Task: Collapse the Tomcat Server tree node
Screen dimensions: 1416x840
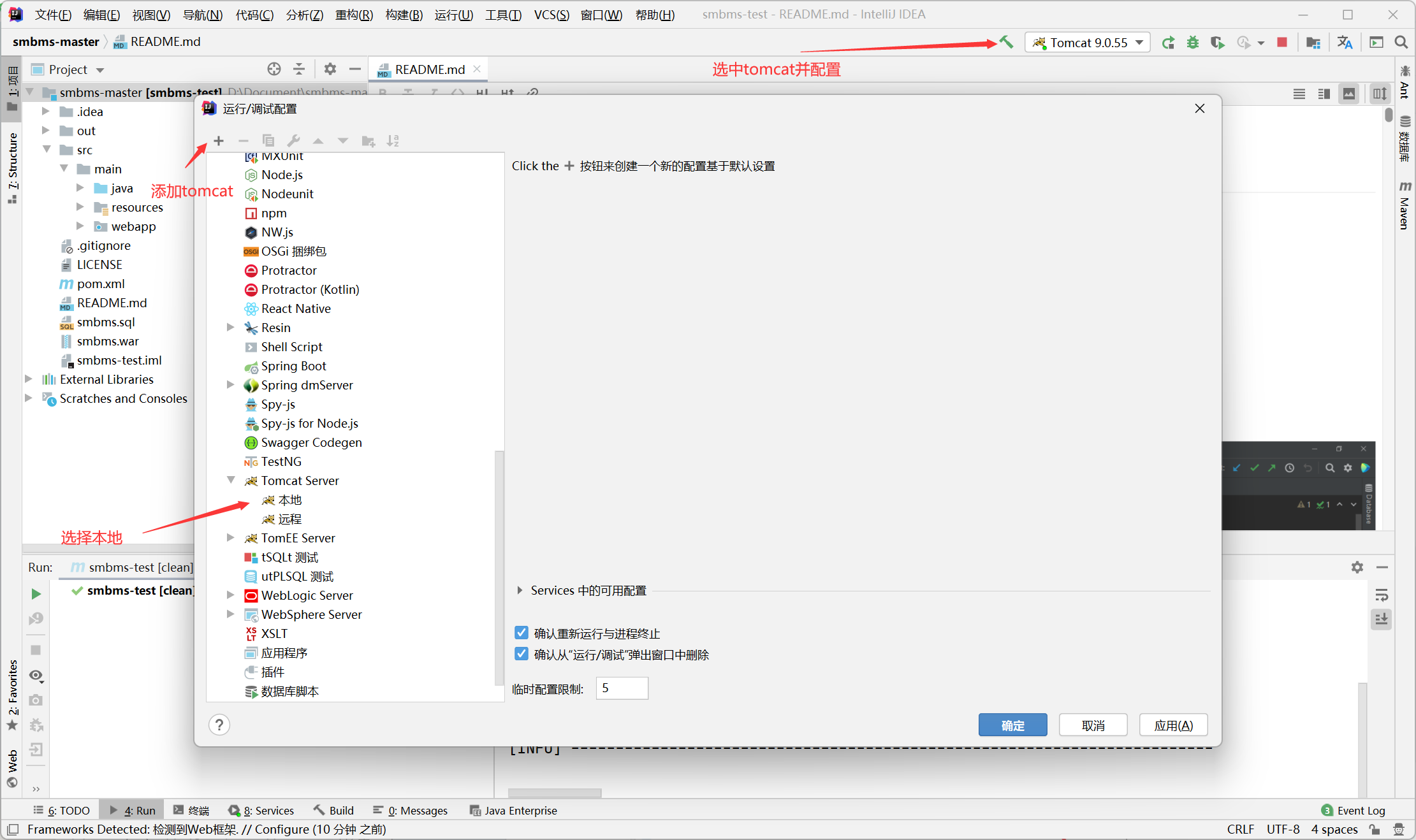Action: (231, 481)
